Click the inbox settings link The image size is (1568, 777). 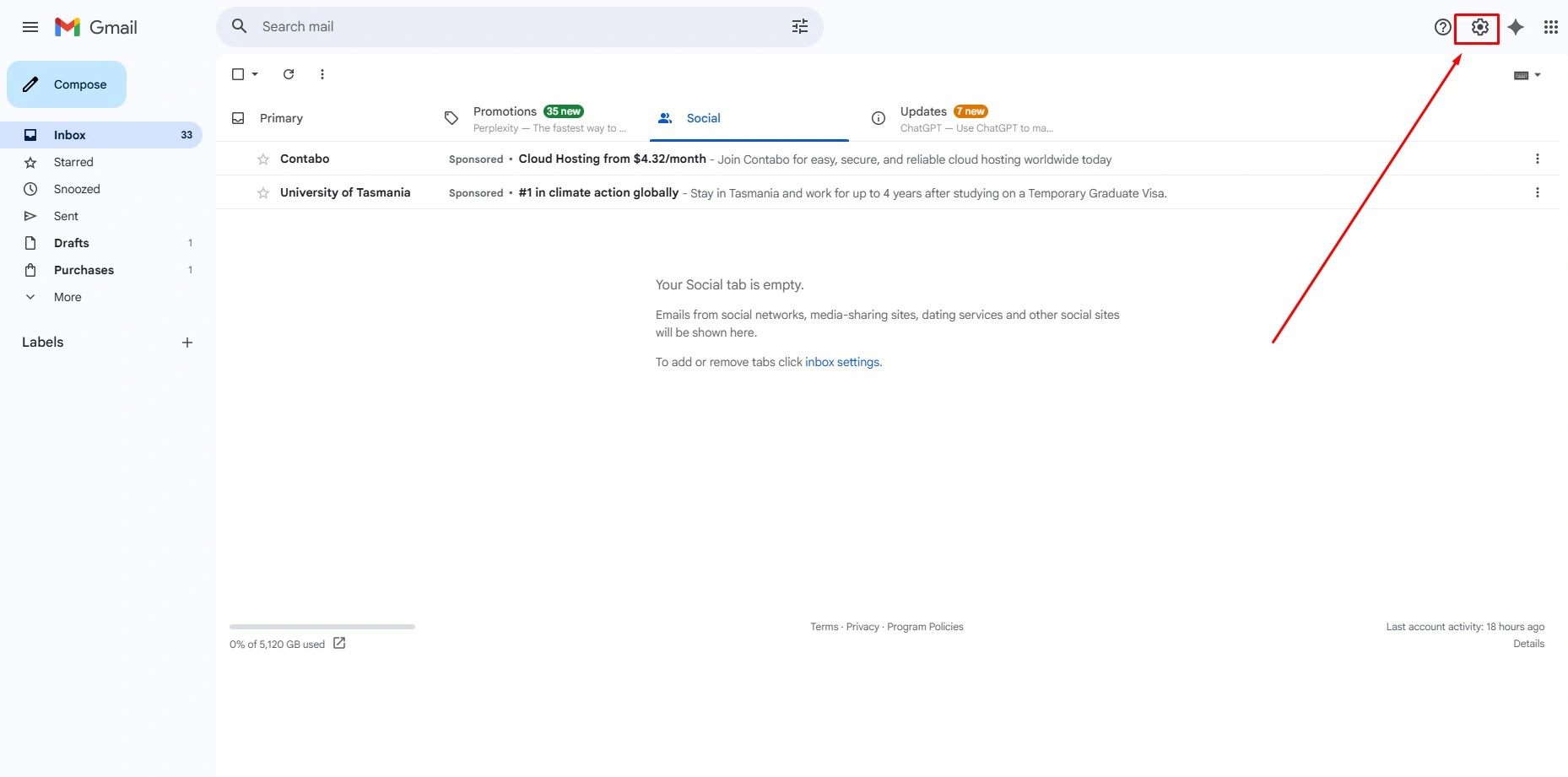pos(842,362)
